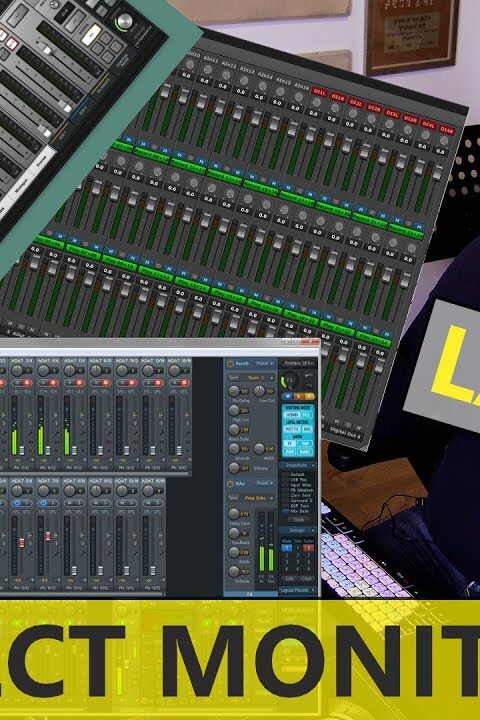Click the Store snapshot button
This screenshot has width=480, height=720.
298,519
